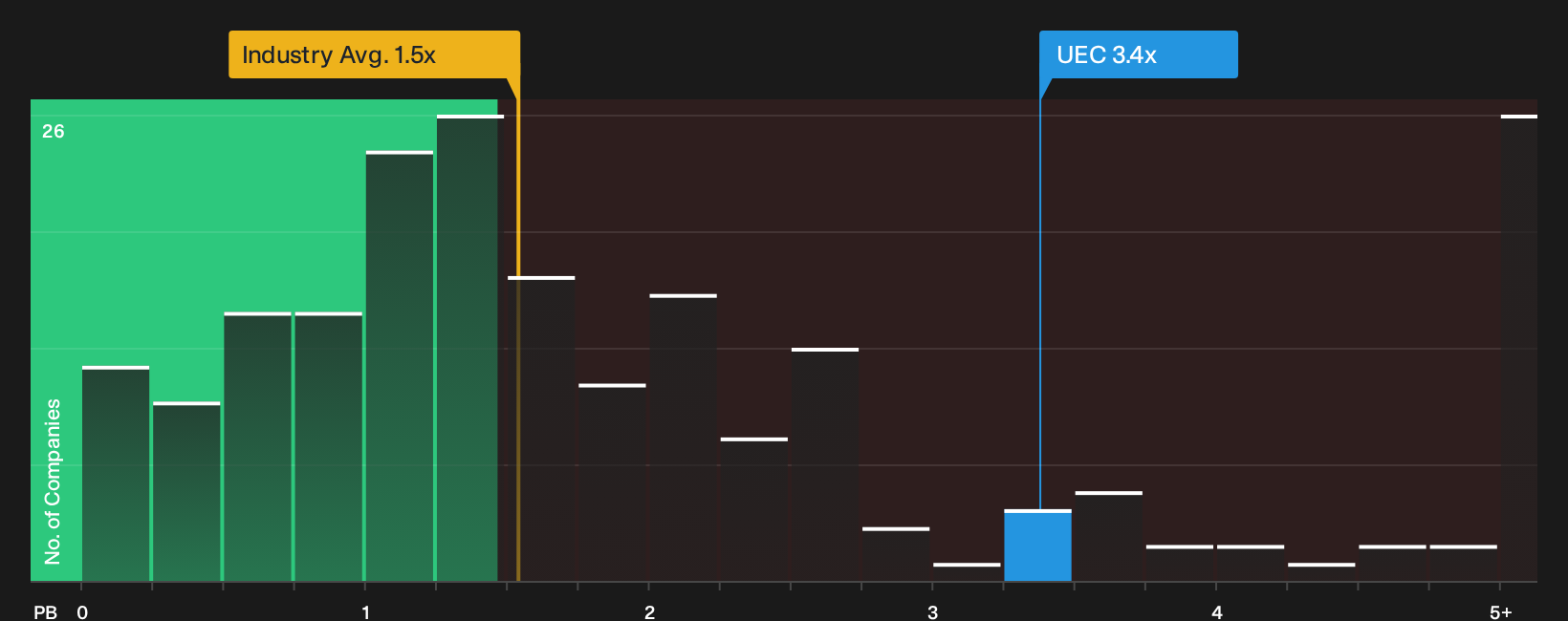Click the x-axis tick label 2

click(x=649, y=612)
